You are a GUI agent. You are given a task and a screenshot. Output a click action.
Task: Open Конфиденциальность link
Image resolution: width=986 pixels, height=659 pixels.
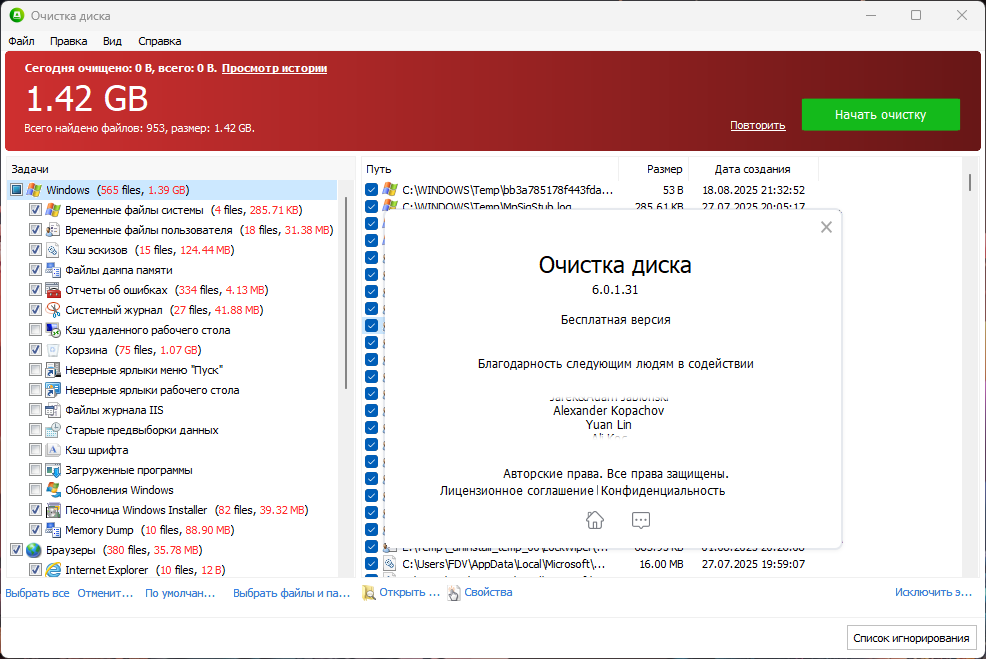point(663,491)
